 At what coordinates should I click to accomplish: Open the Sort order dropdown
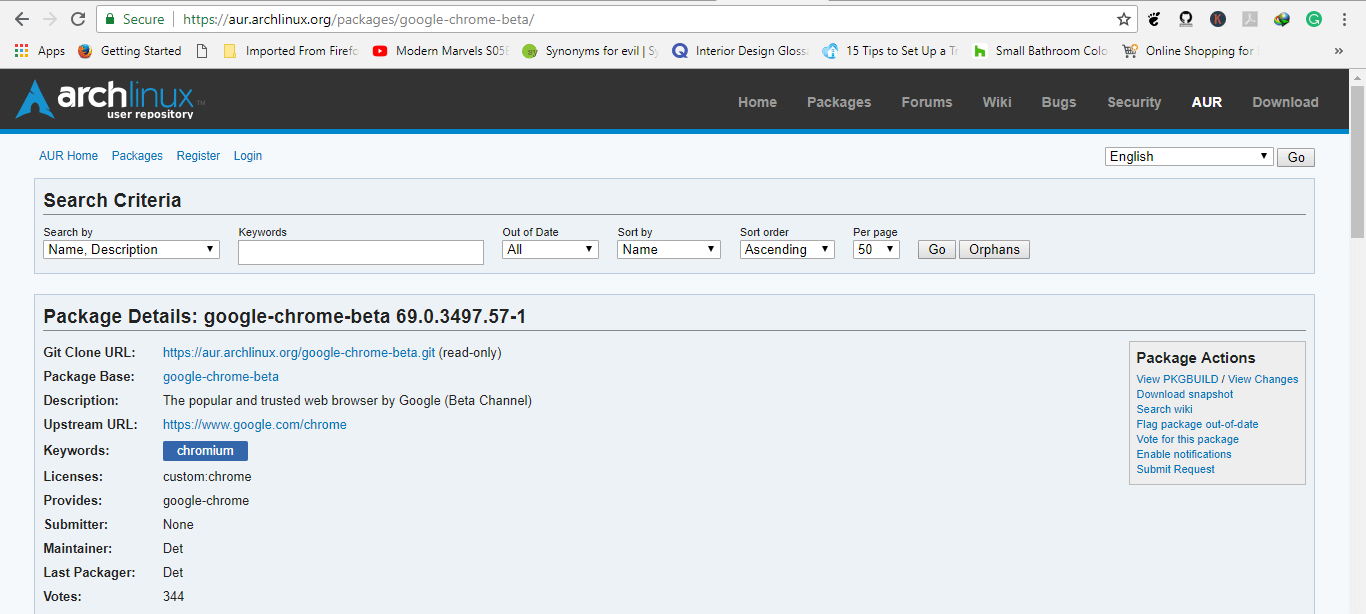(x=787, y=248)
